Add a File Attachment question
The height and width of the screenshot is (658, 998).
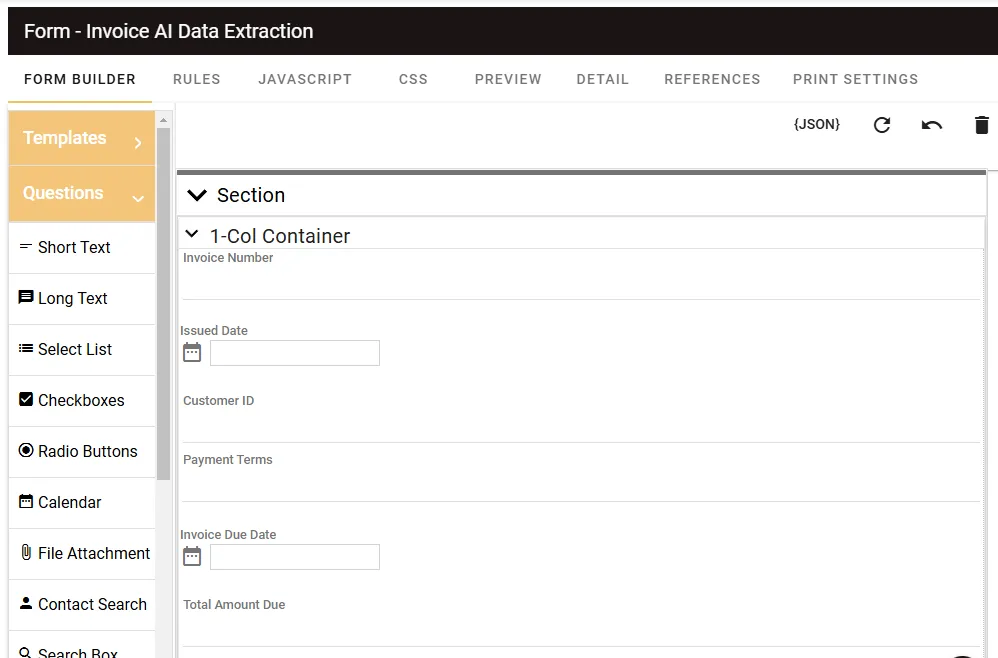pos(83,553)
